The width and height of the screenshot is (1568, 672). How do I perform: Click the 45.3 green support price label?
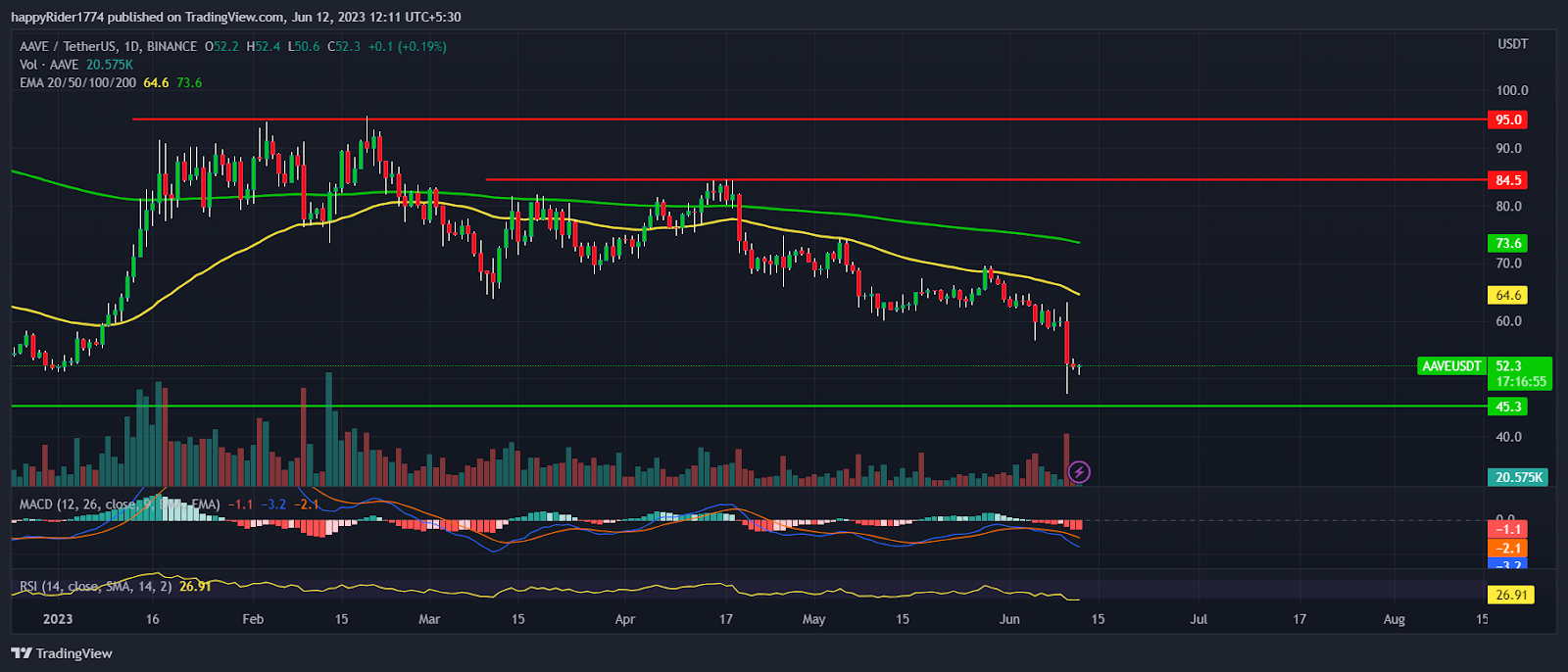1508,407
